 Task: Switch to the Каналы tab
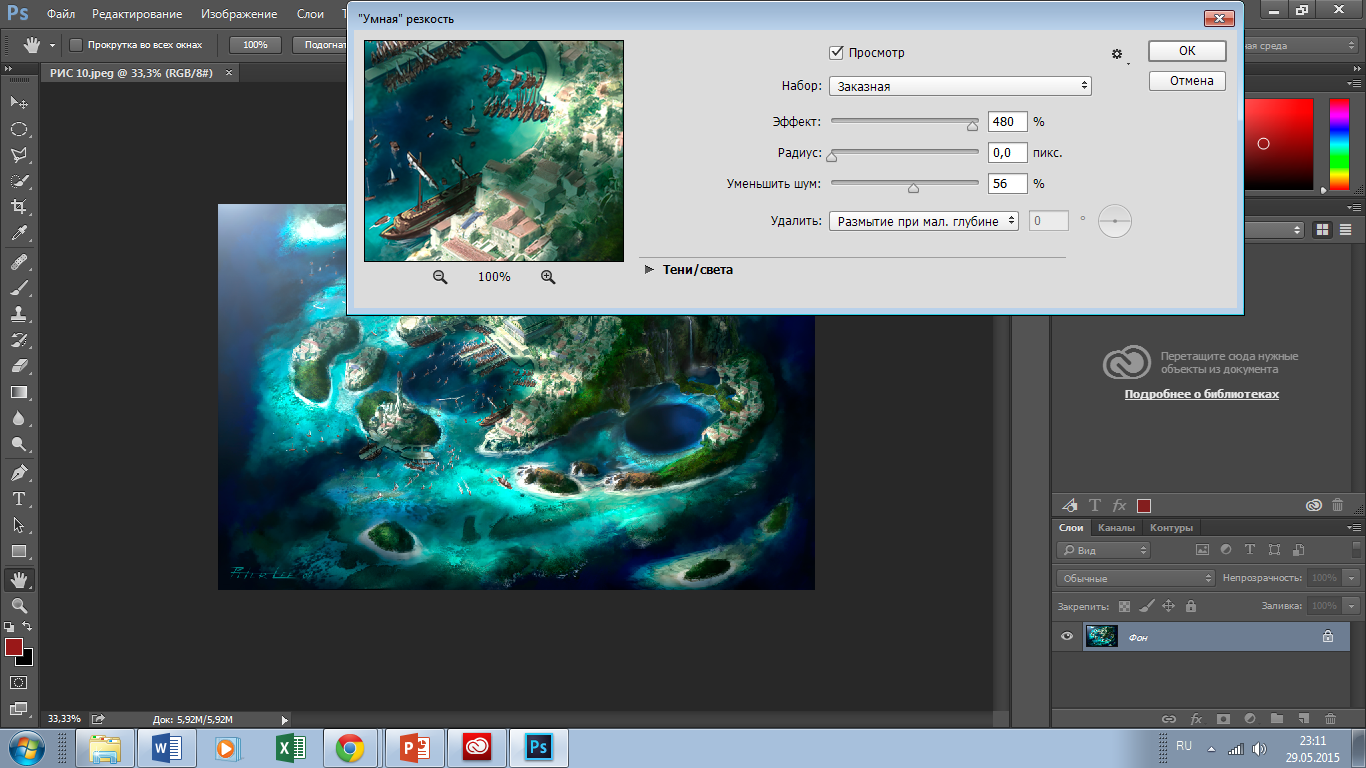(x=1116, y=528)
